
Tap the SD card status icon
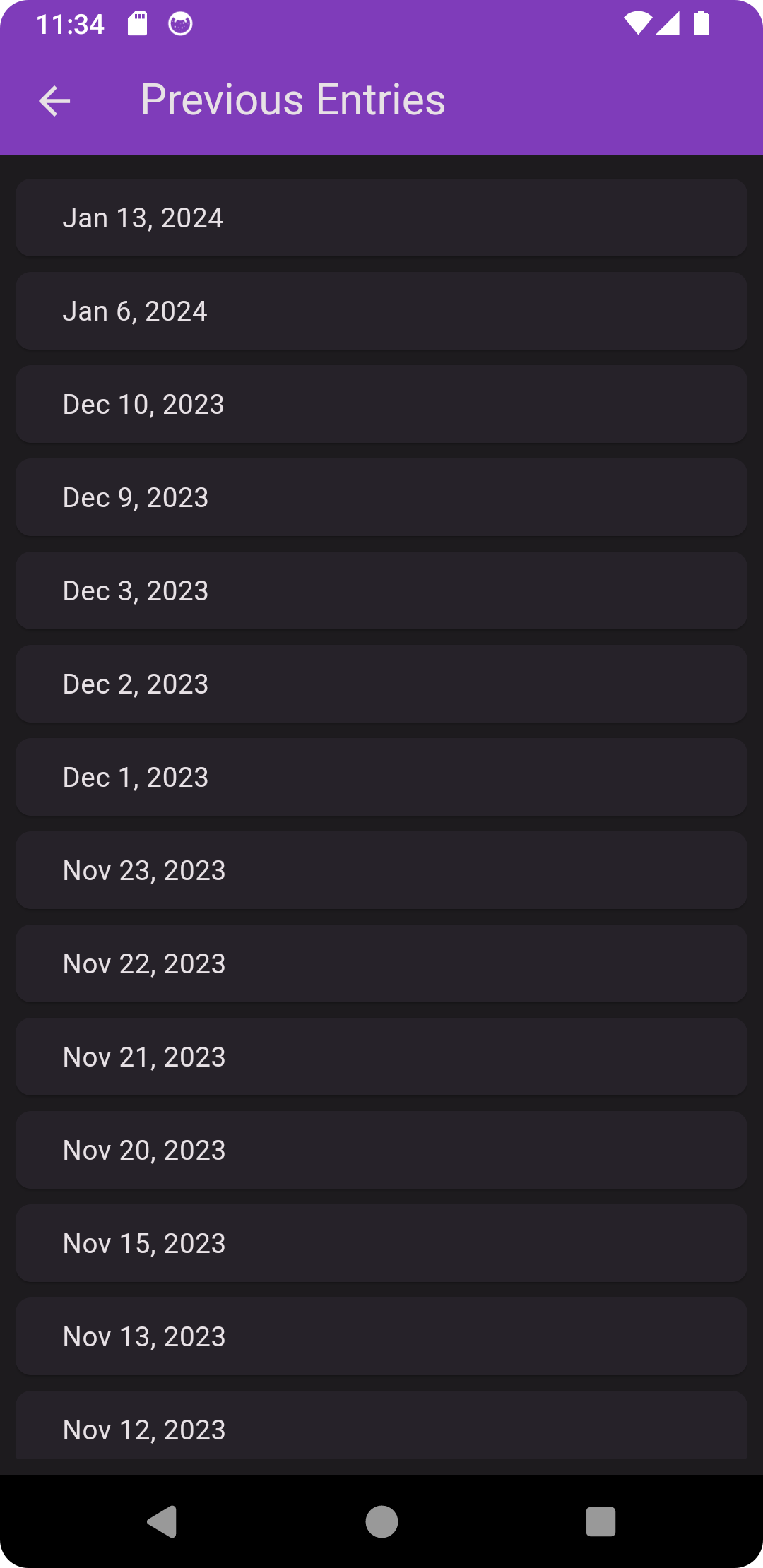pos(138,25)
